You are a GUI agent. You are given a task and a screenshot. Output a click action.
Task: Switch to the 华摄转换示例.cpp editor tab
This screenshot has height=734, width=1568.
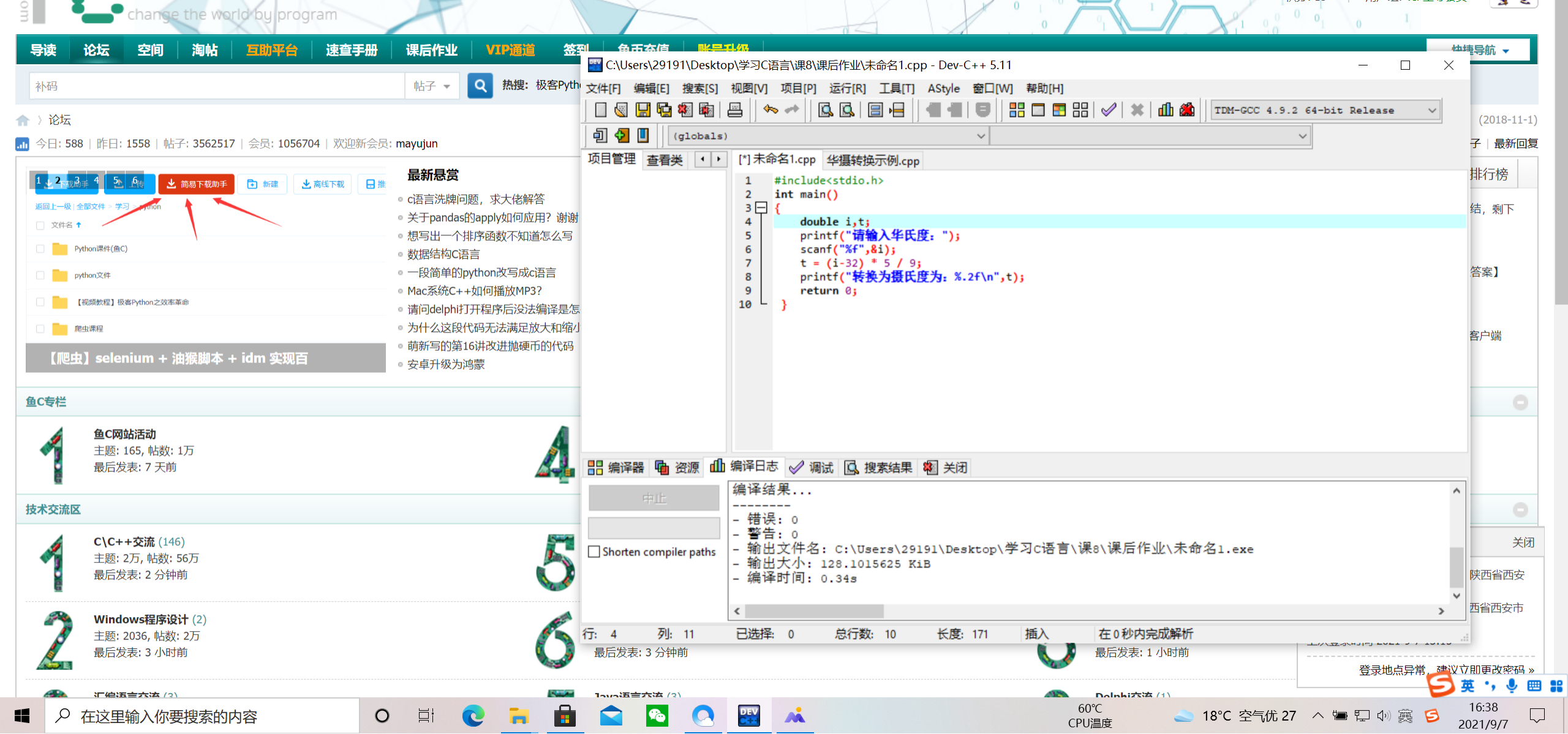coord(873,160)
